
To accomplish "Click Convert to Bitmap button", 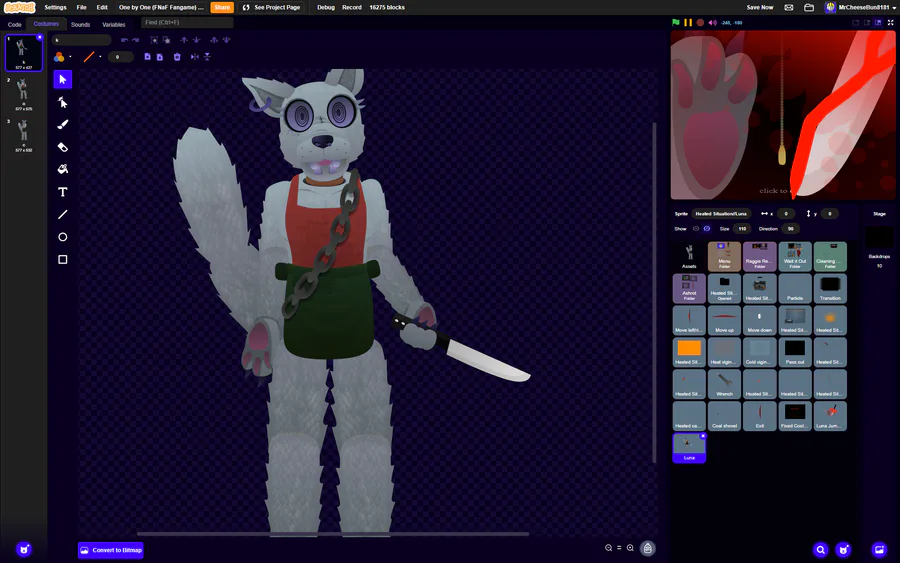I will pos(111,550).
